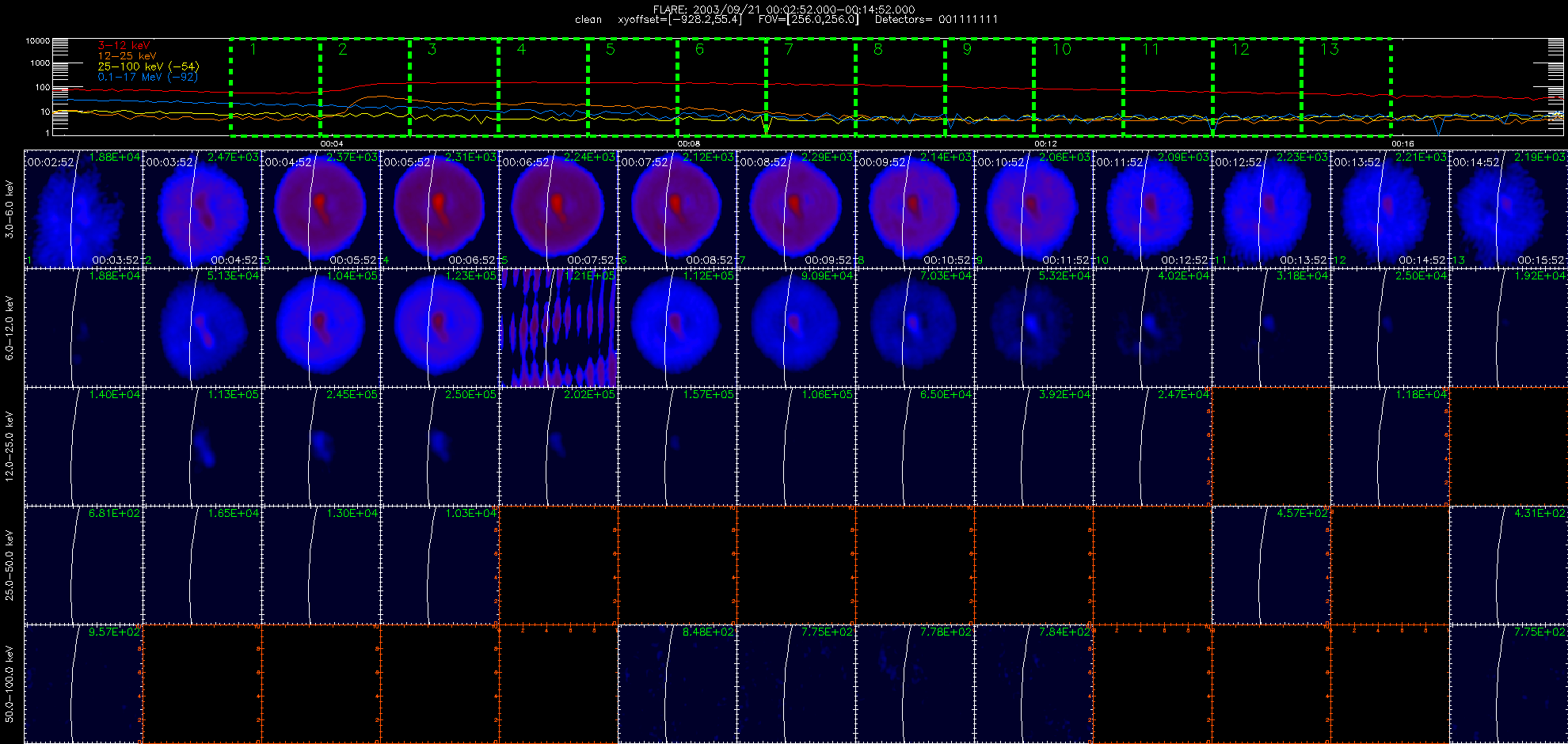Pick the 3-6 keV image starting 00:09:52

click(915, 208)
